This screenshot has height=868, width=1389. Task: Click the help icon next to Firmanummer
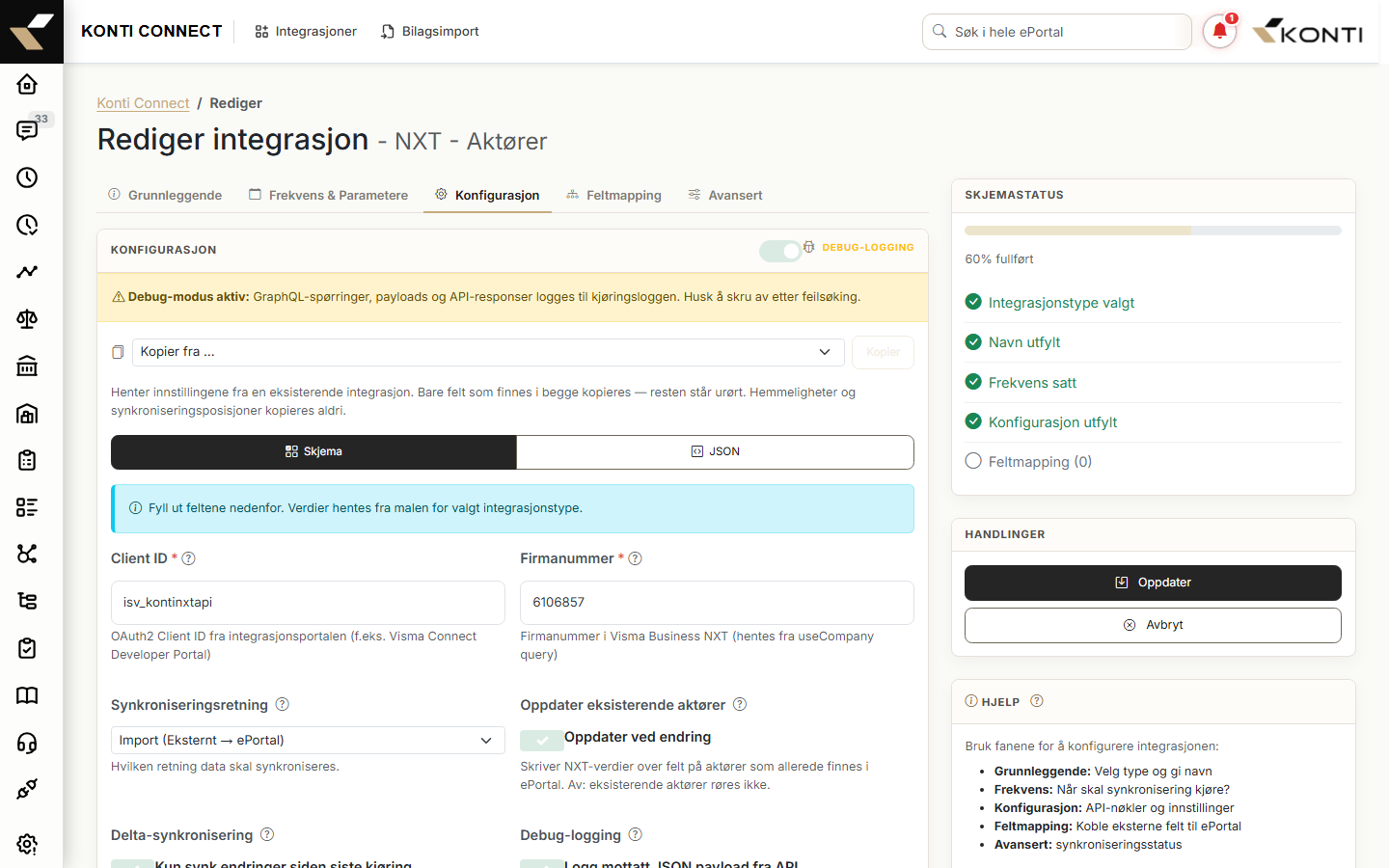[x=635, y=558]
